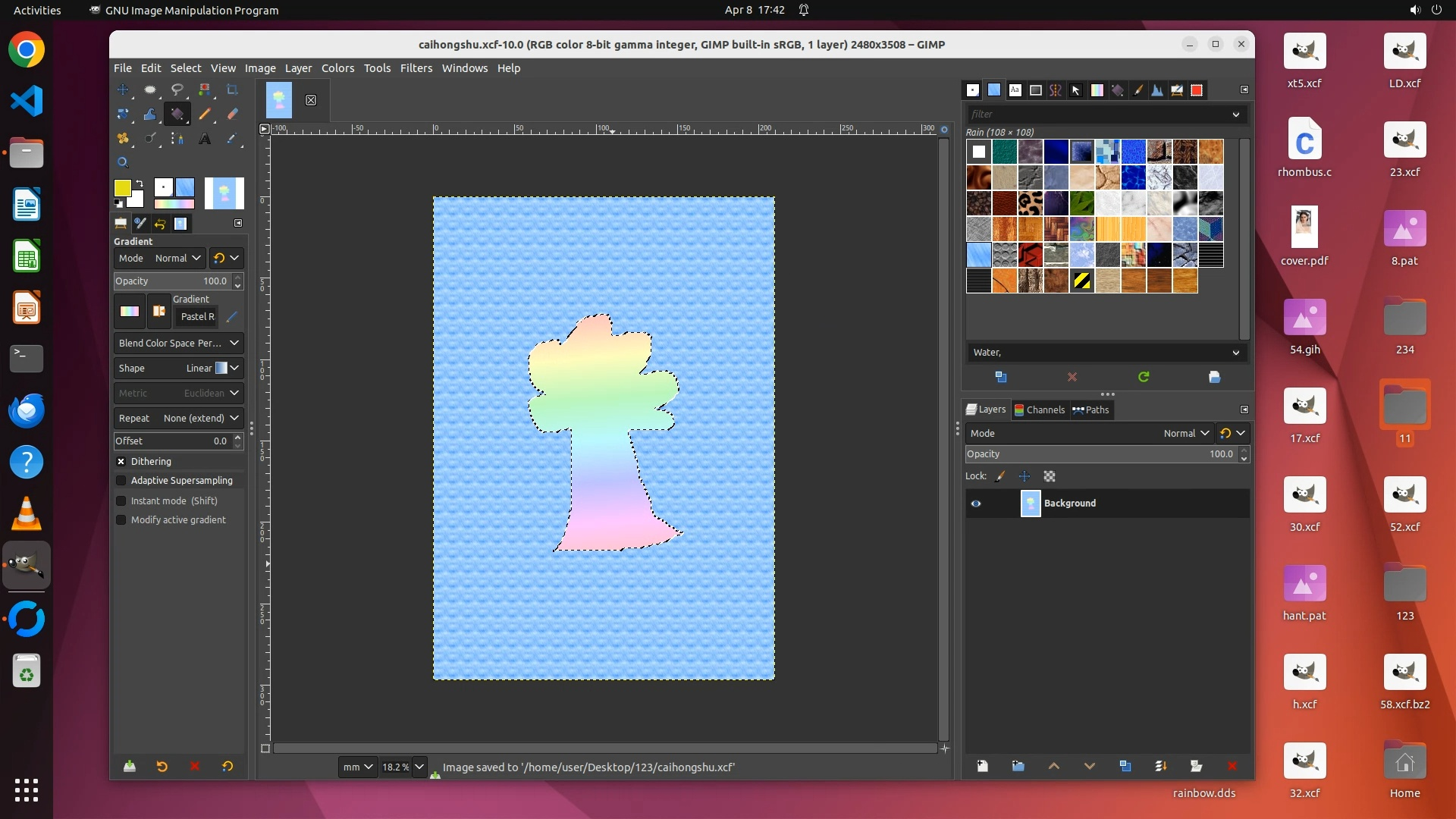Choose the Pencil tool
The width and height of the screenshot is (1456, 819).
[205, 114]
